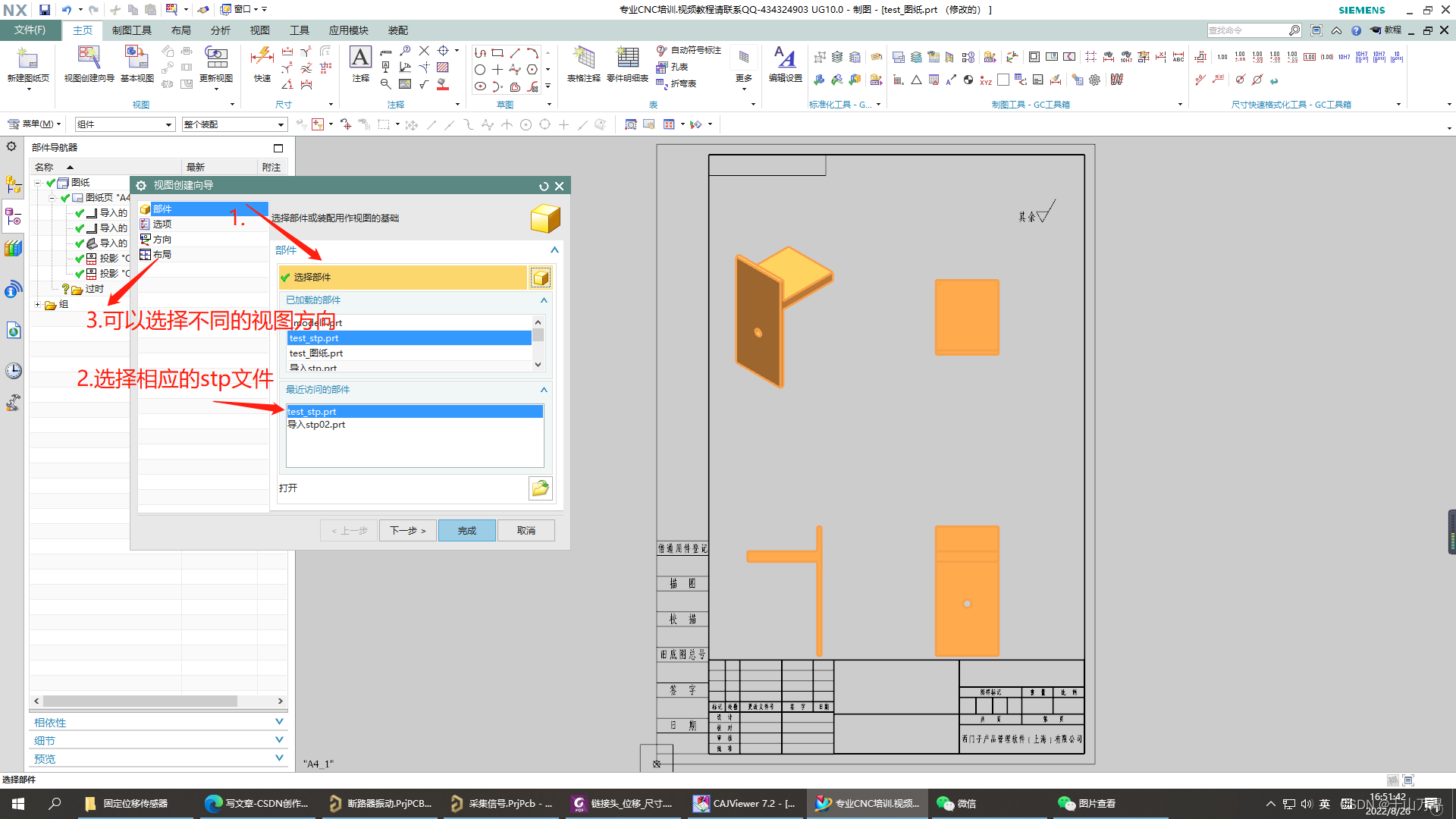Image resolution: width=1456 pixels, height=819 pixels.
Task: Click the Edit Settings (编辑设置) icon
Action: (x=785, y=59)
